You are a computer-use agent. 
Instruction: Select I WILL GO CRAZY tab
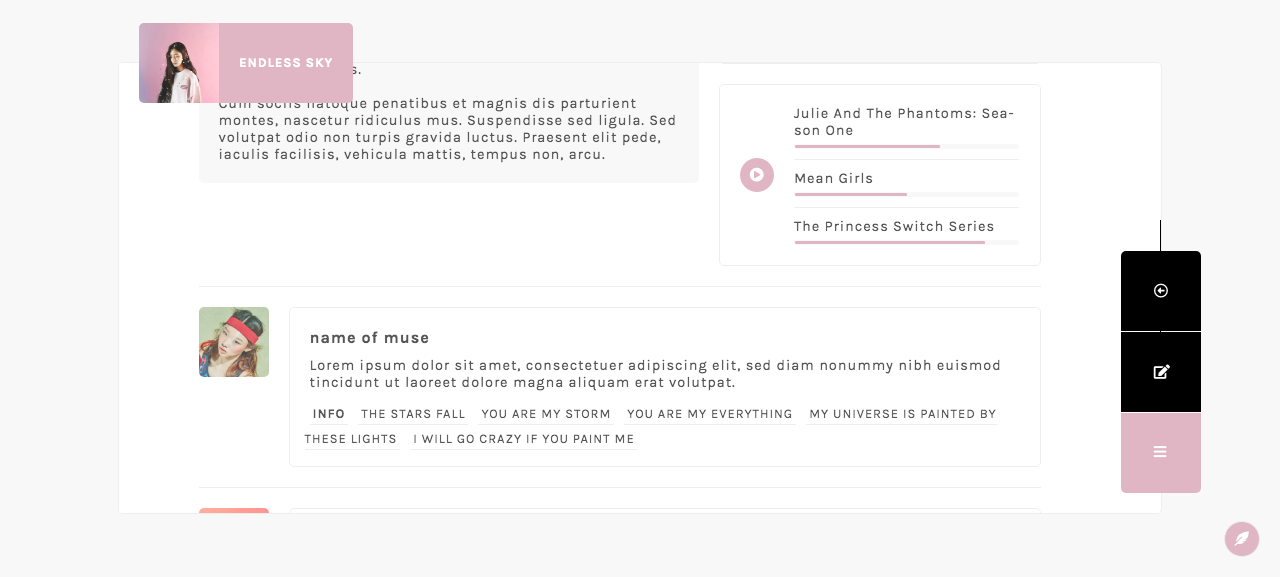[524, 439]
